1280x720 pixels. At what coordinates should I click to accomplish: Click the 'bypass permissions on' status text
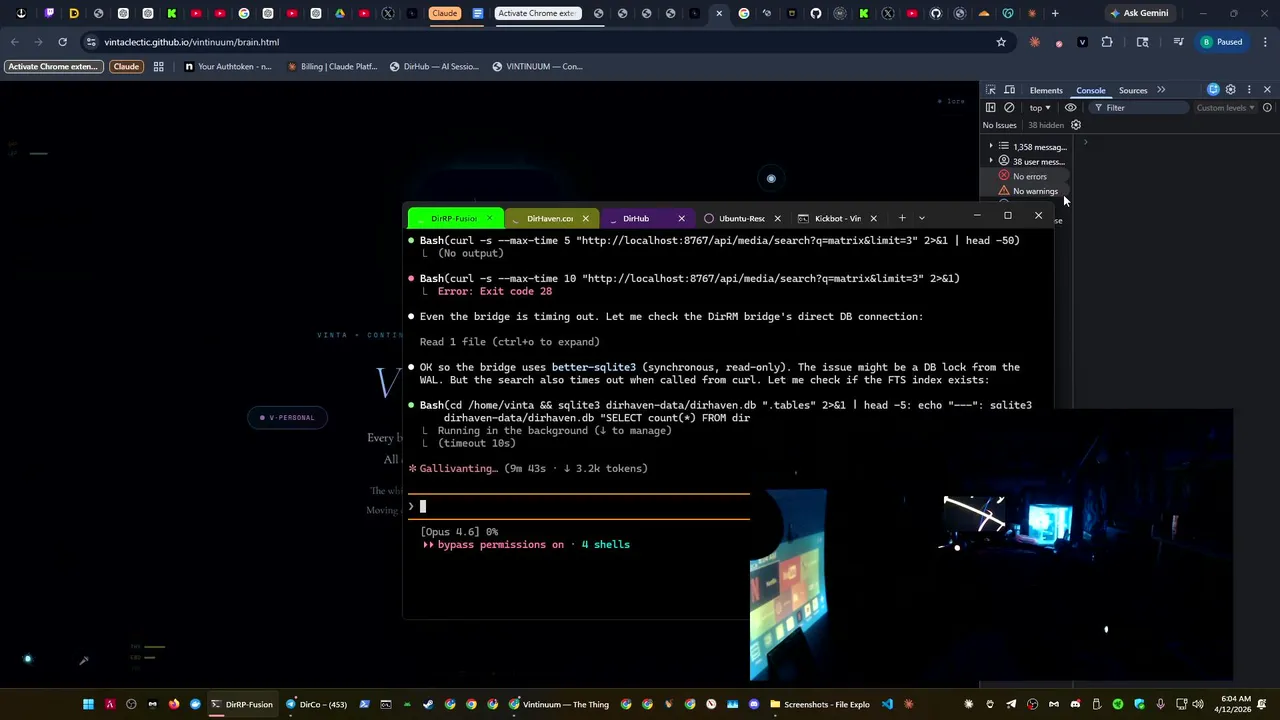(500, 545)
